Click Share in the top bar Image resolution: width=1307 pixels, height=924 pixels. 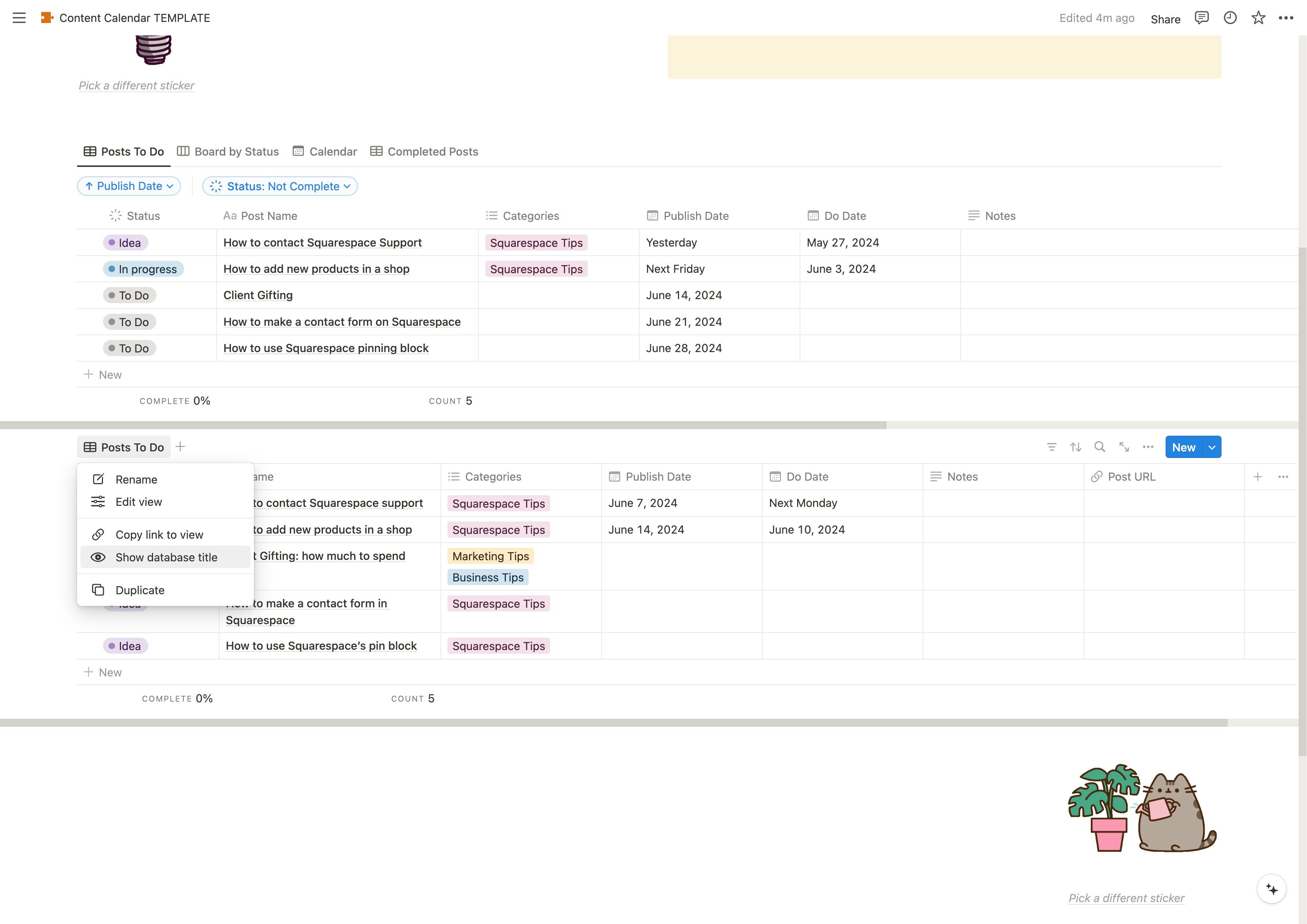pyautogui.click(x=1165, y=19)
